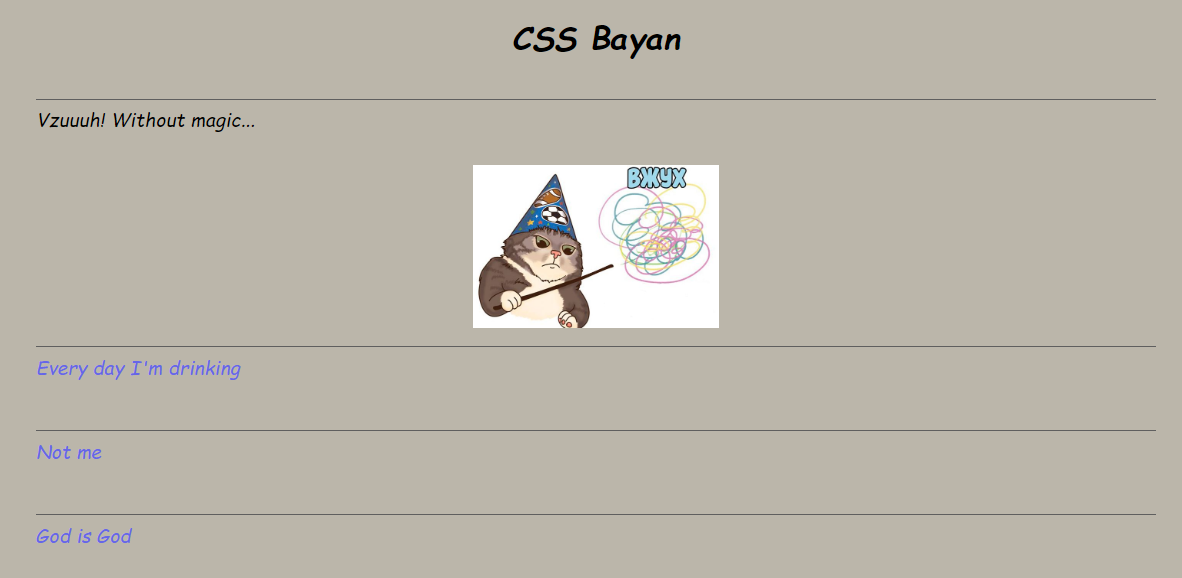Screen dimensions: 1182x578
Task: Click the "CSS Bayan" page title
Action: [x=596, y=40]
